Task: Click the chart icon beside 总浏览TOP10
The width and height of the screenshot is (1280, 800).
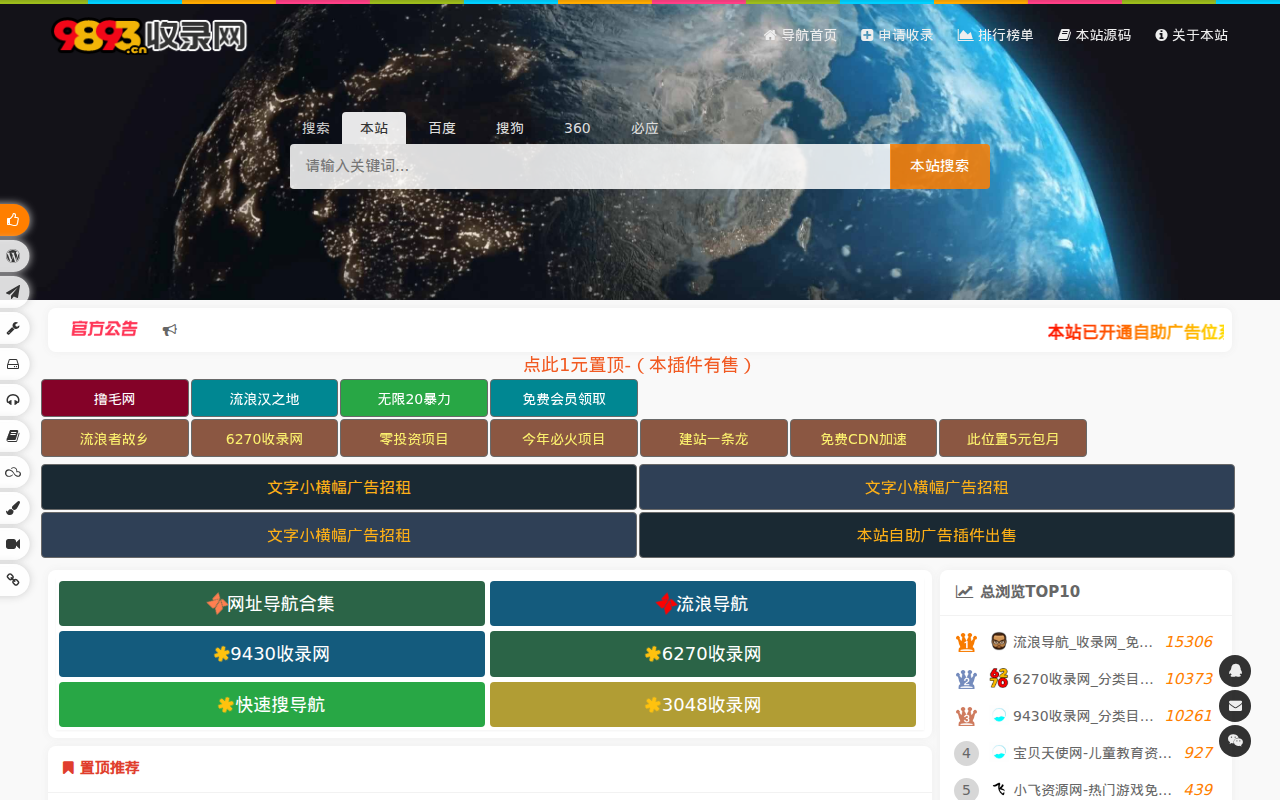Action: coord(964,592)
